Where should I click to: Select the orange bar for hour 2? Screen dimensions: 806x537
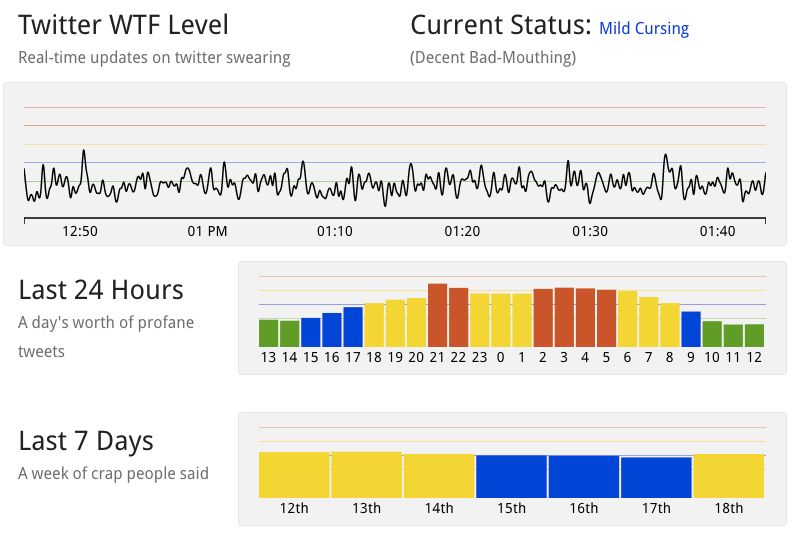pos(543,318)
